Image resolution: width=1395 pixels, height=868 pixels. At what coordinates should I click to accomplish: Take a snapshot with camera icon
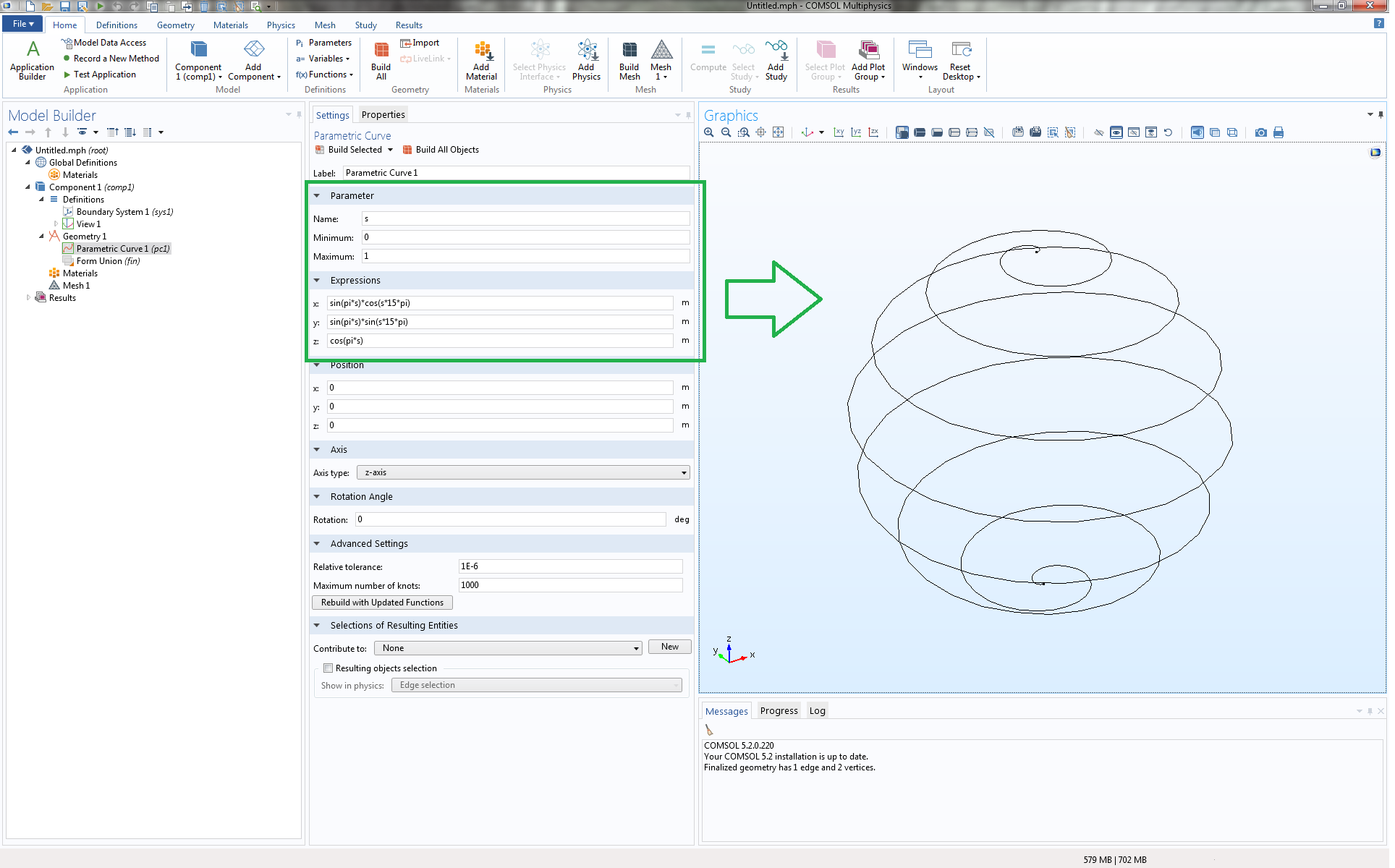pos(1261,132)
